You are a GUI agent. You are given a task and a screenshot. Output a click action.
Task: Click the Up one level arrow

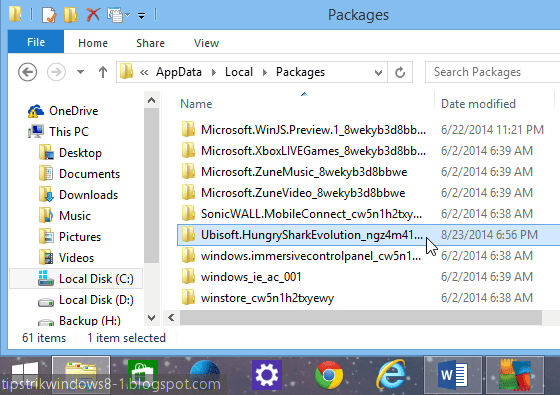pyautogui.click(x=103, y=72)
